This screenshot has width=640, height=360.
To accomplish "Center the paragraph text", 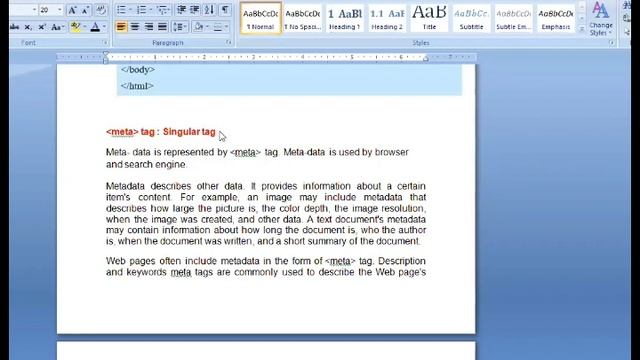I will tap(135, 27).
